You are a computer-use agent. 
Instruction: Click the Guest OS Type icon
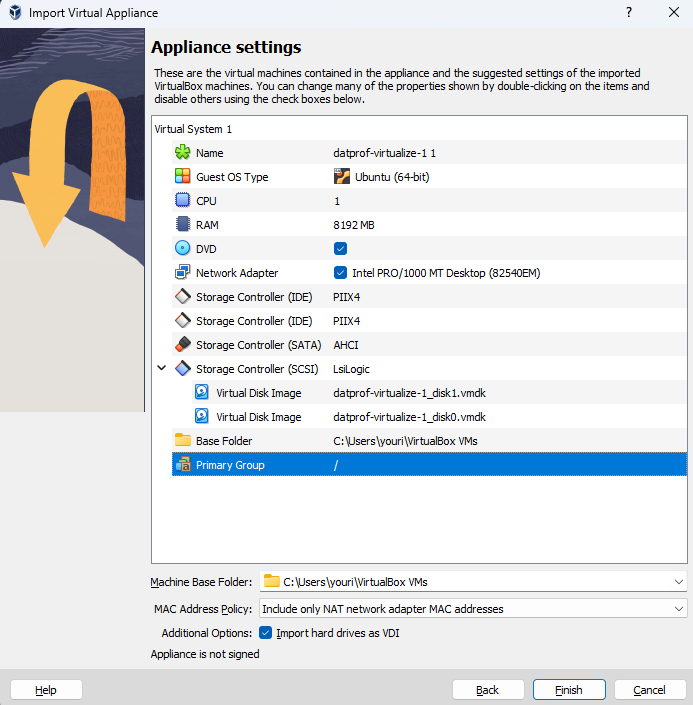pyautogui.click(x=182, y=177)
